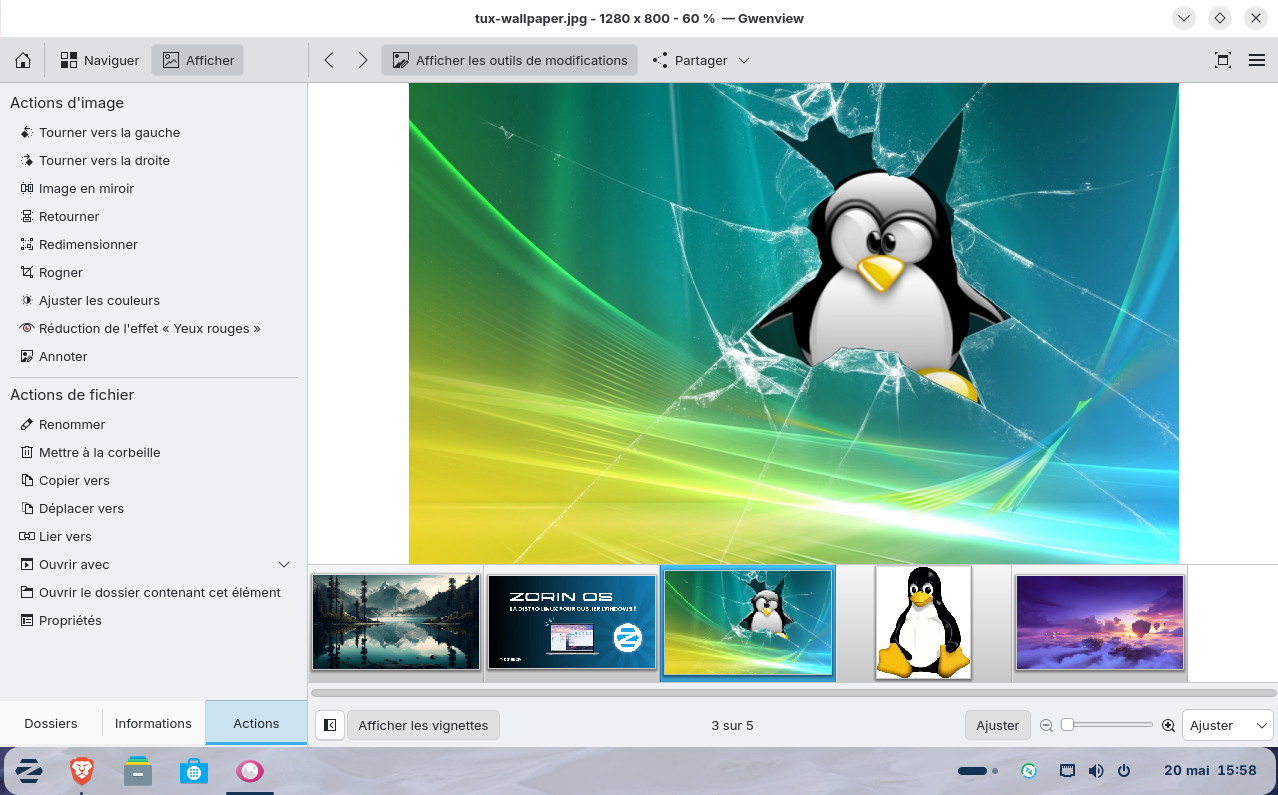1278x795 pixels.
Task: Click the 3 sur 5 counter text
Action: [732, 725]
